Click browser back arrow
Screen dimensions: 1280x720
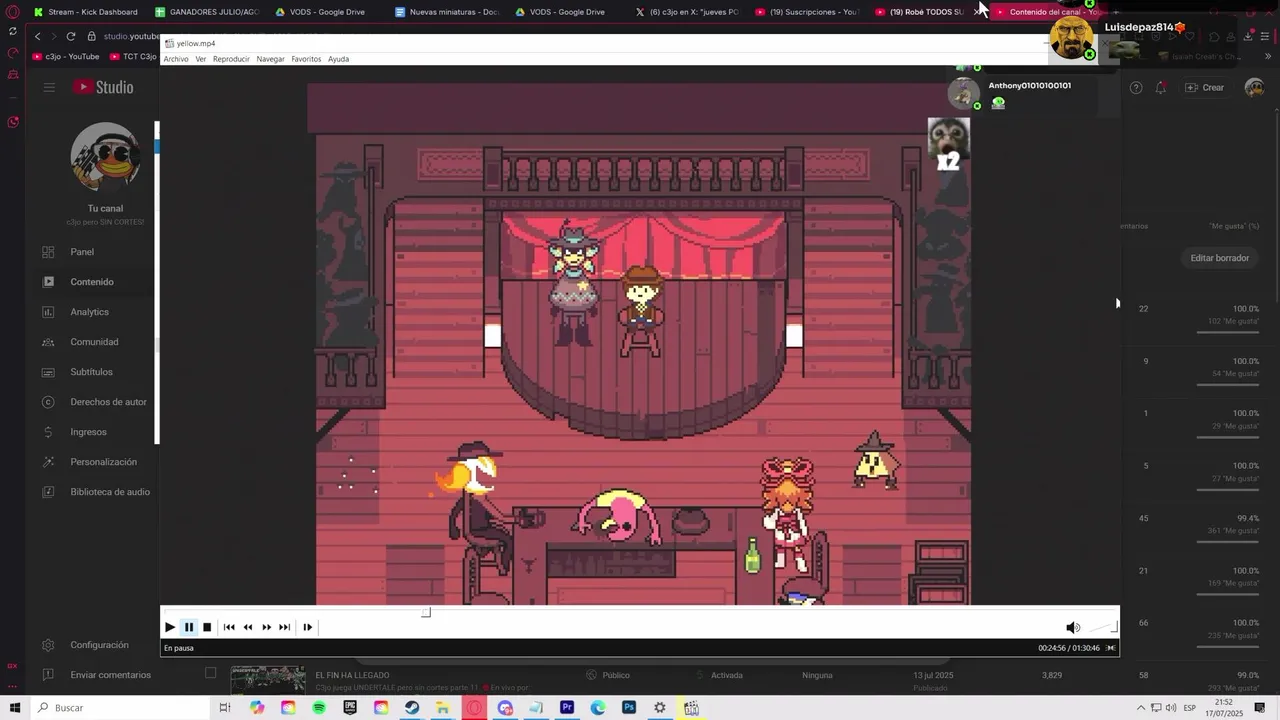click(x=38, y=36)
